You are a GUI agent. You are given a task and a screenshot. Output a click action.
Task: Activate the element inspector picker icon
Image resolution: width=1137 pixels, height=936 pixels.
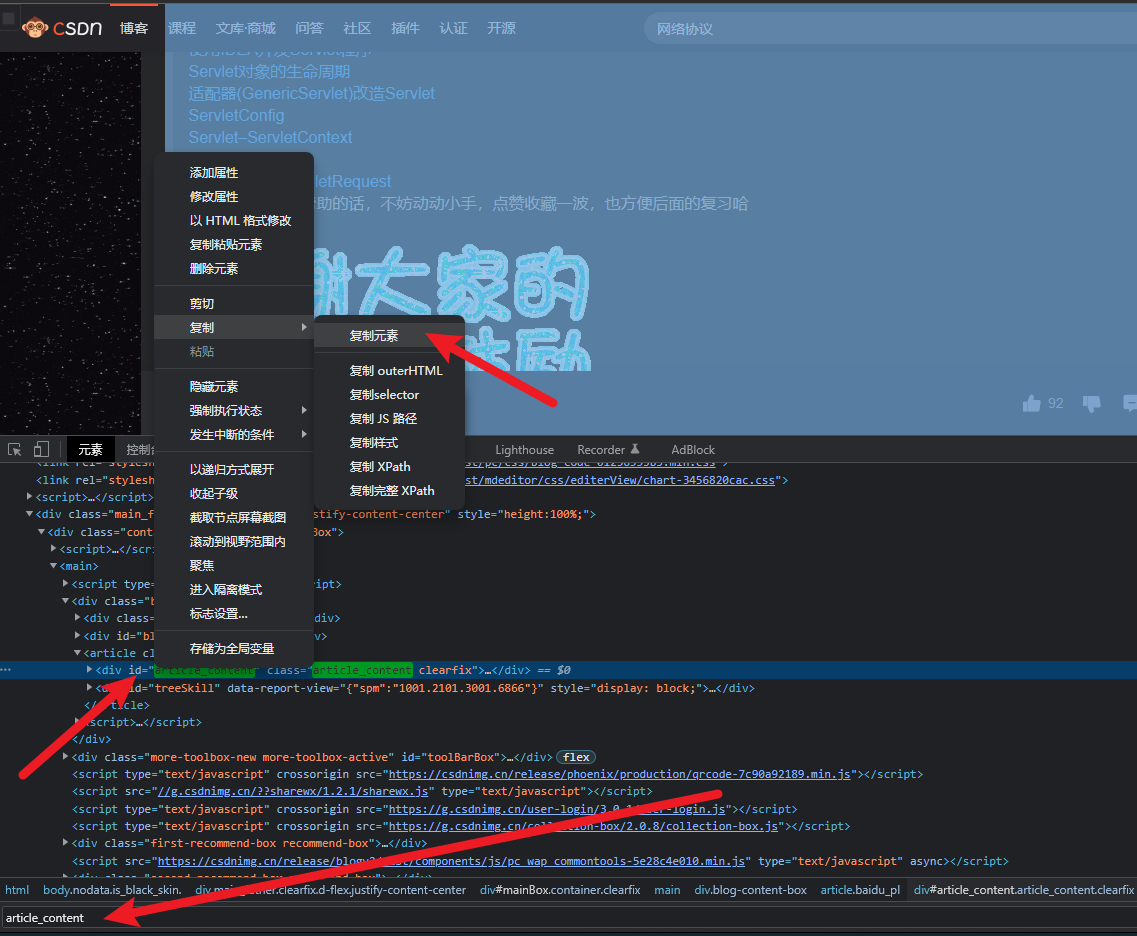[x=15, y=450]
